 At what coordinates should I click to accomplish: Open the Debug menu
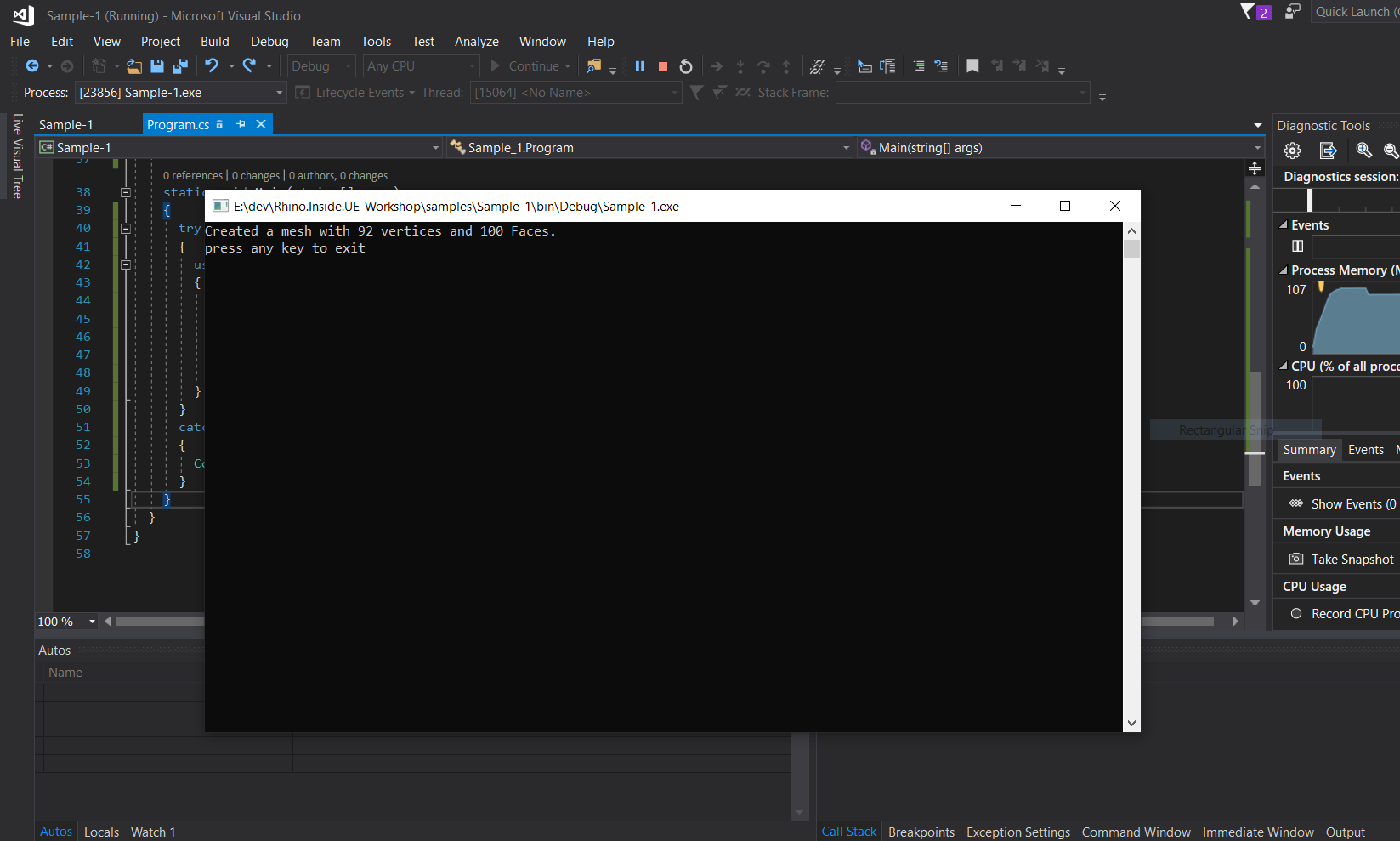coord(269,42)
